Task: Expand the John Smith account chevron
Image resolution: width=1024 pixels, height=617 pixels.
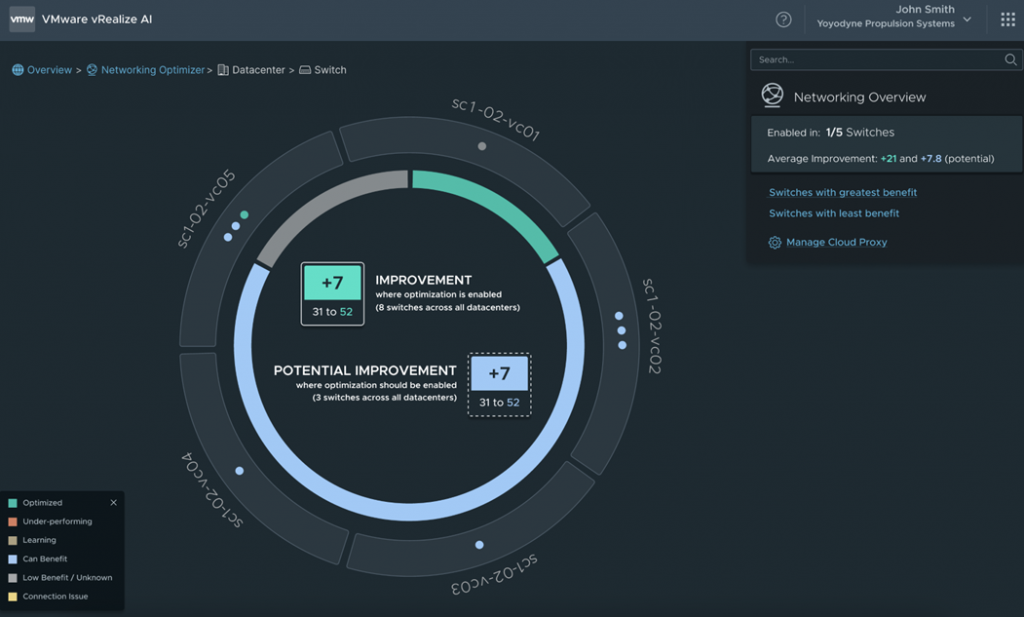Action: click(967, 19)
